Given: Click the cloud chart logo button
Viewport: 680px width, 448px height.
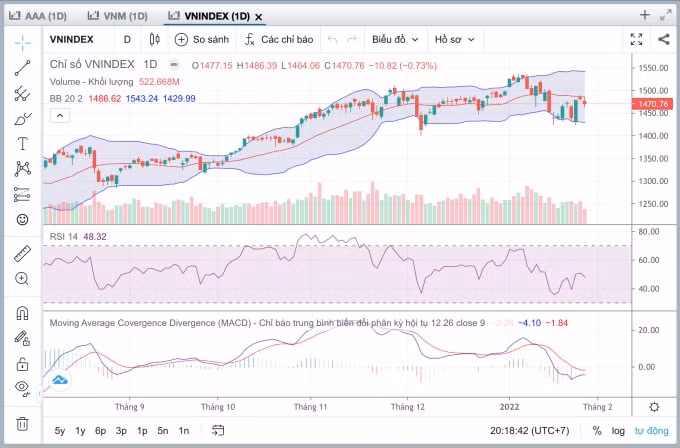Looking at the screenshot, I should point(60,380).
